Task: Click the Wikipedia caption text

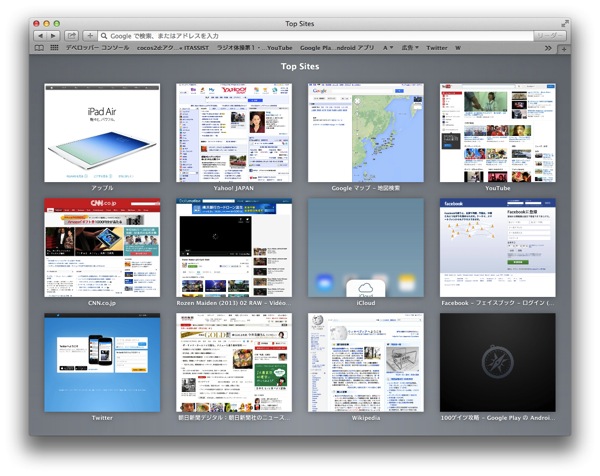Action: [366, 417]
